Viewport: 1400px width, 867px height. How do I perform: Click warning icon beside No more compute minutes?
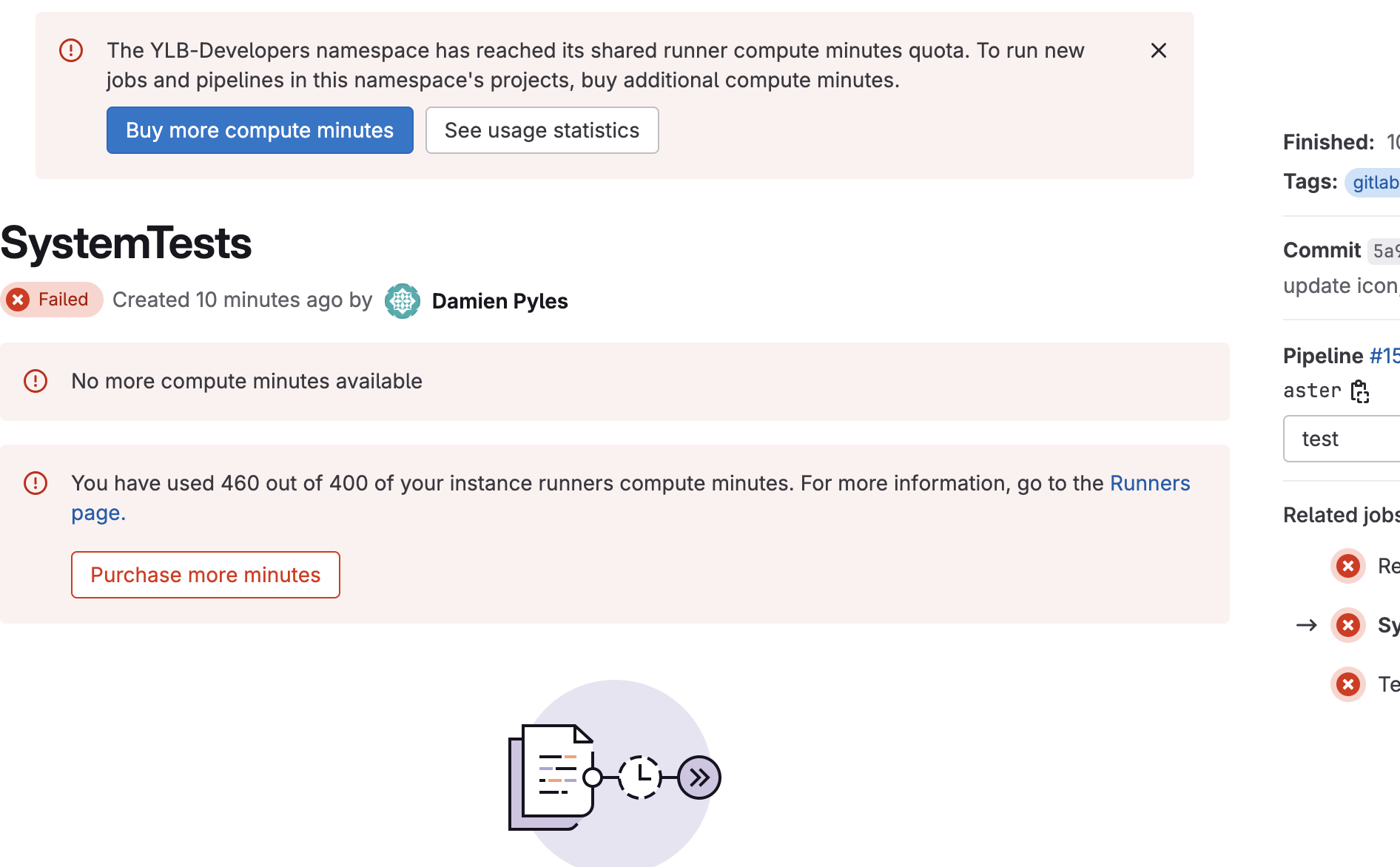(36, 381)
